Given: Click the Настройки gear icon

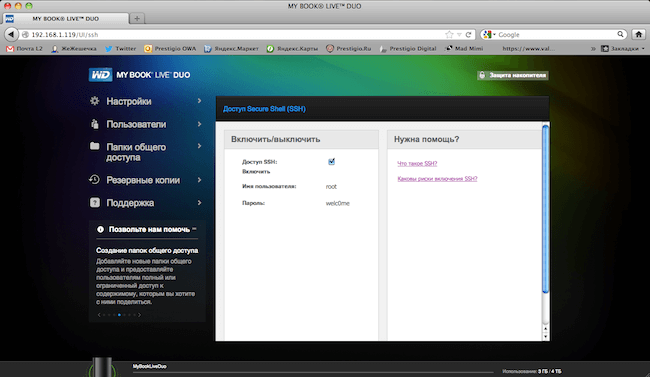Looking at the screenshot, I should pyautogui.click(x=95, y=101).
